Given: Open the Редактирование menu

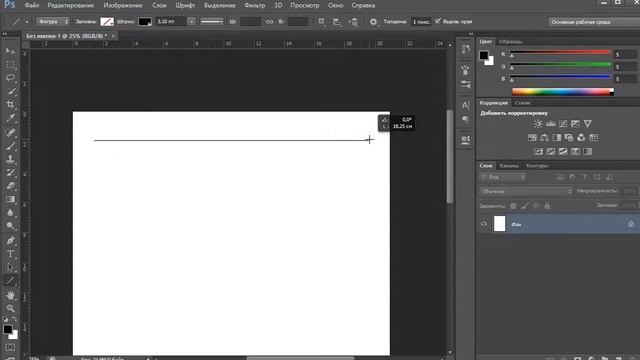Looking at the screenshot, I should 71,6.
